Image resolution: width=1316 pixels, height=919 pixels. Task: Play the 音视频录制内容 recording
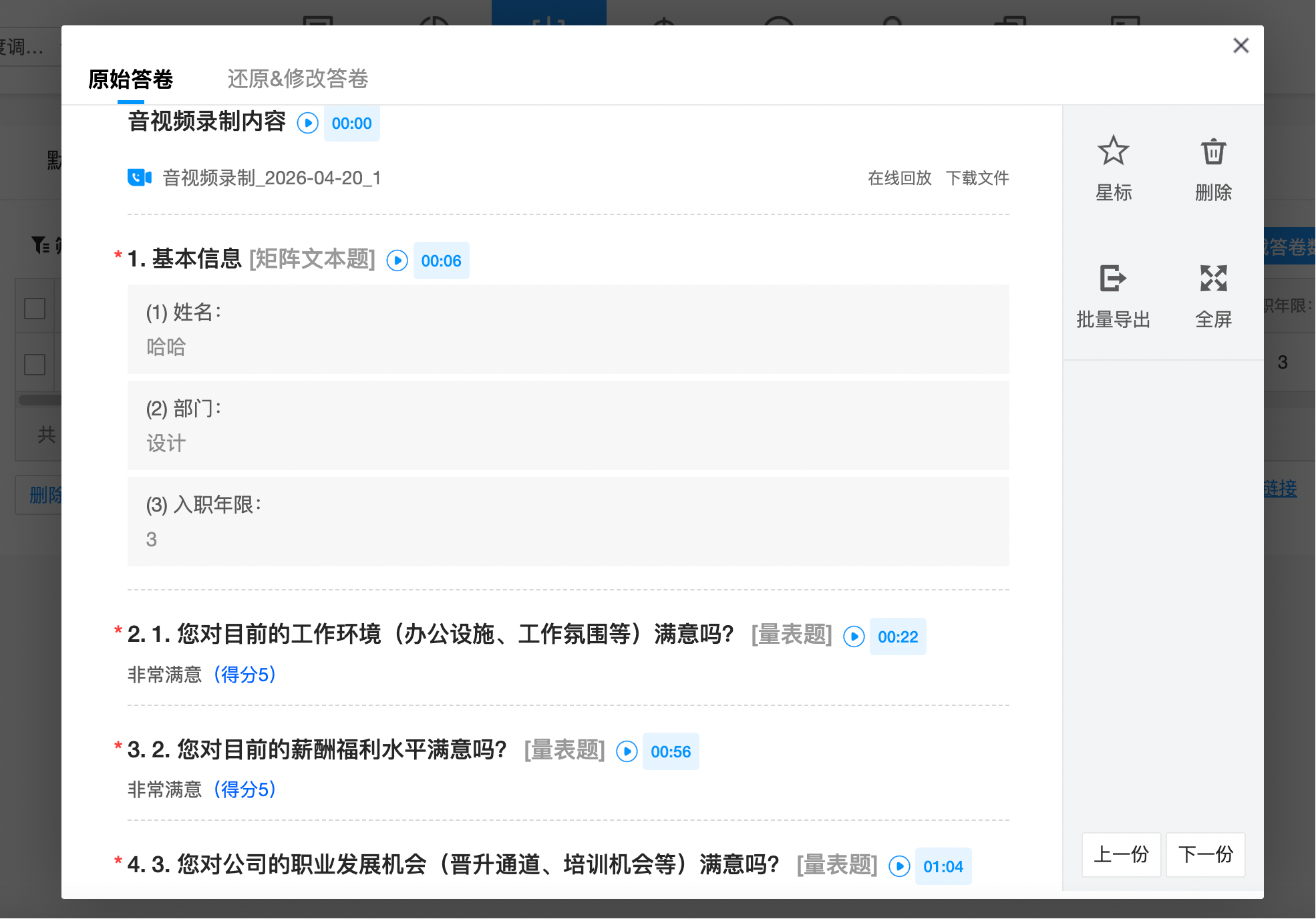click(x=307, y=123)
